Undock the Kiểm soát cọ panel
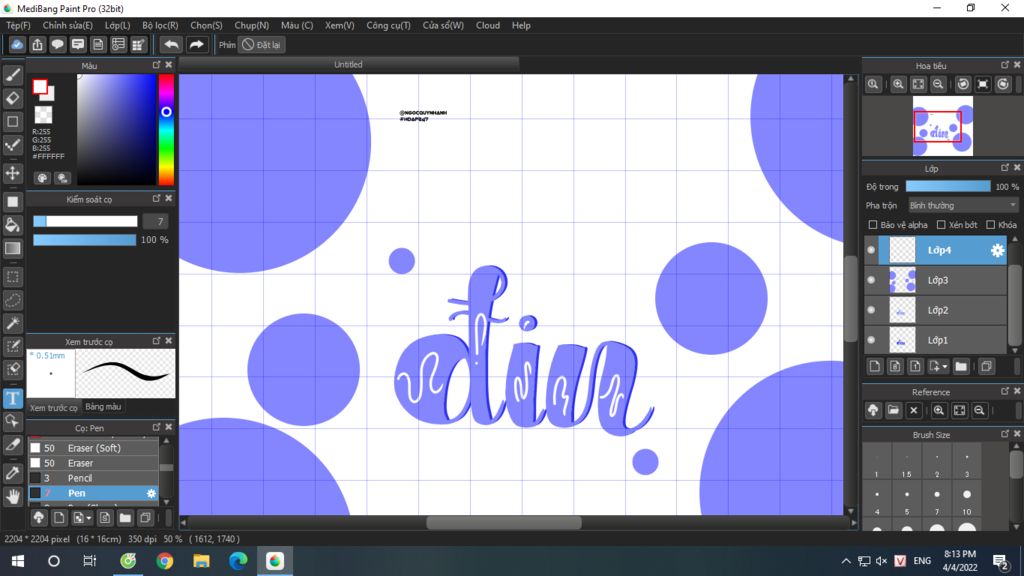This screenshot has height=576, width=1024. click(x=156, y=199)
